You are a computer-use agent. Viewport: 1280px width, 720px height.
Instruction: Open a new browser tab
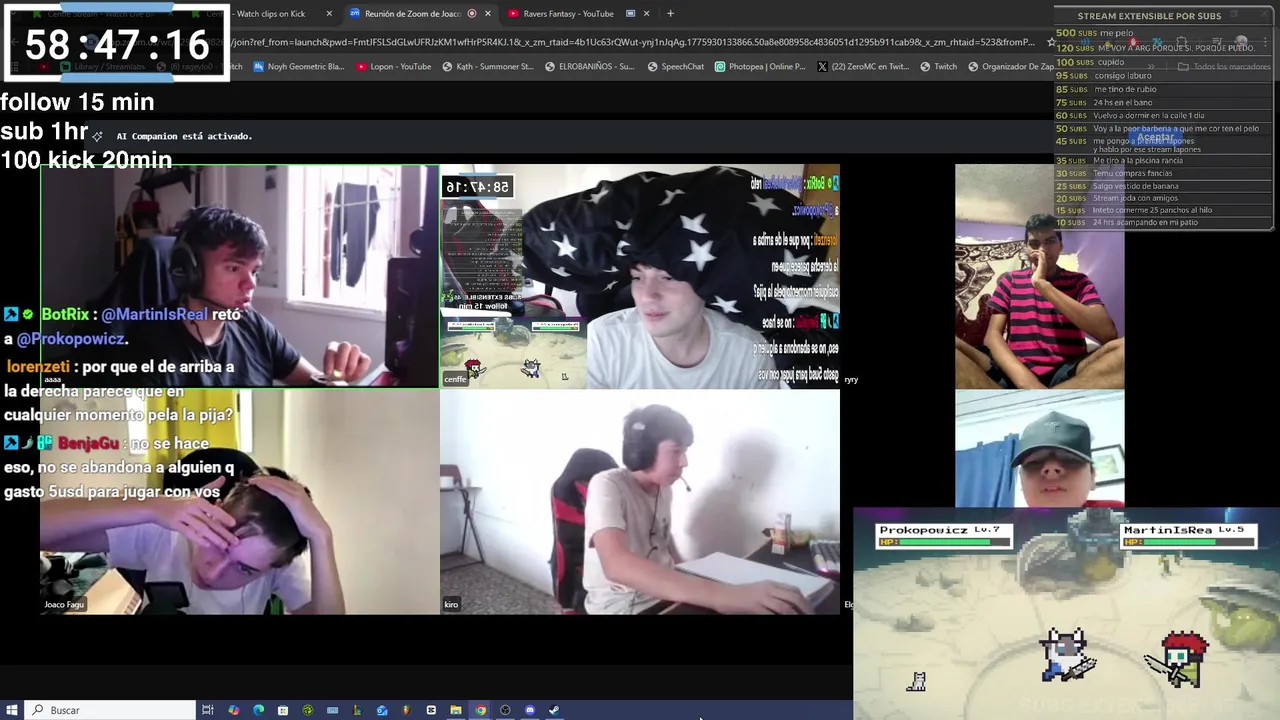[x=670, y=14]
